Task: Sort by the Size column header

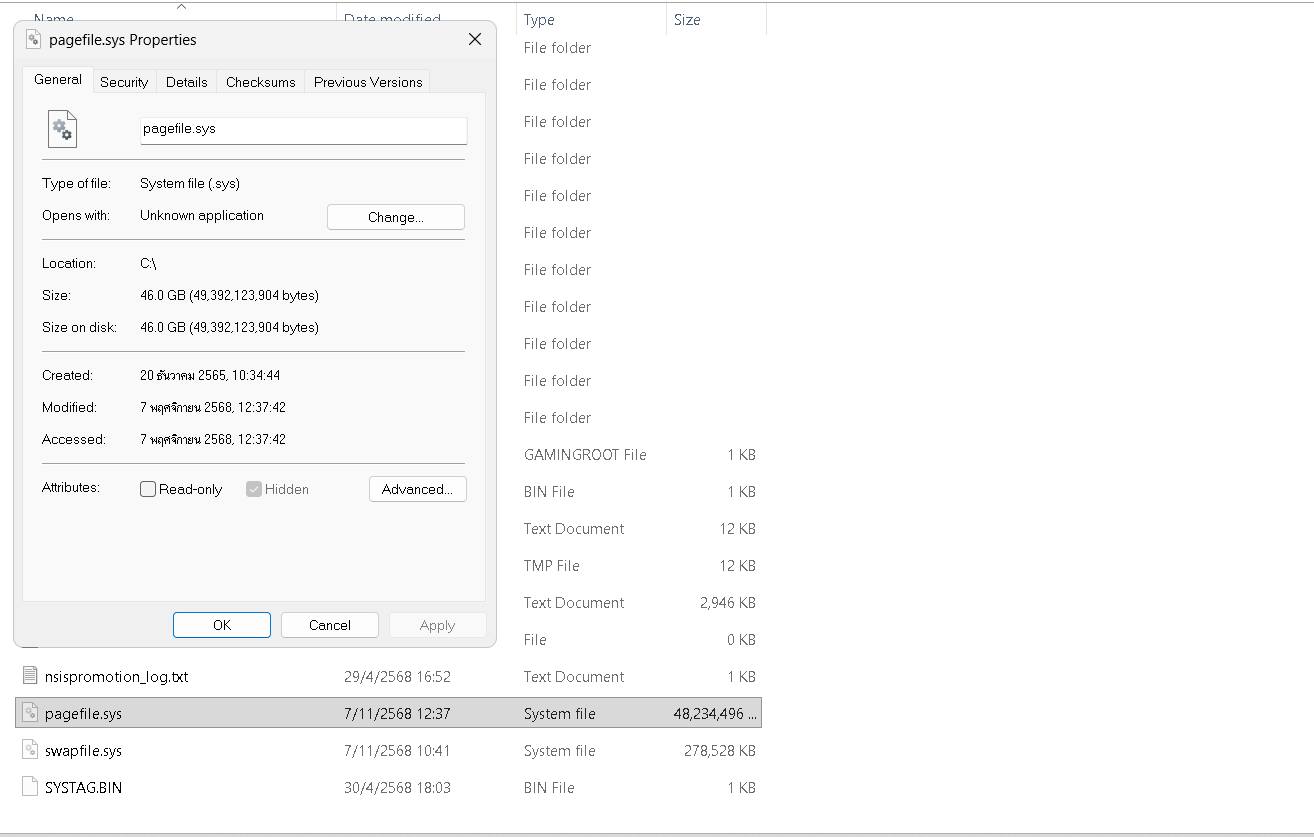Action: tap(716, 19)
